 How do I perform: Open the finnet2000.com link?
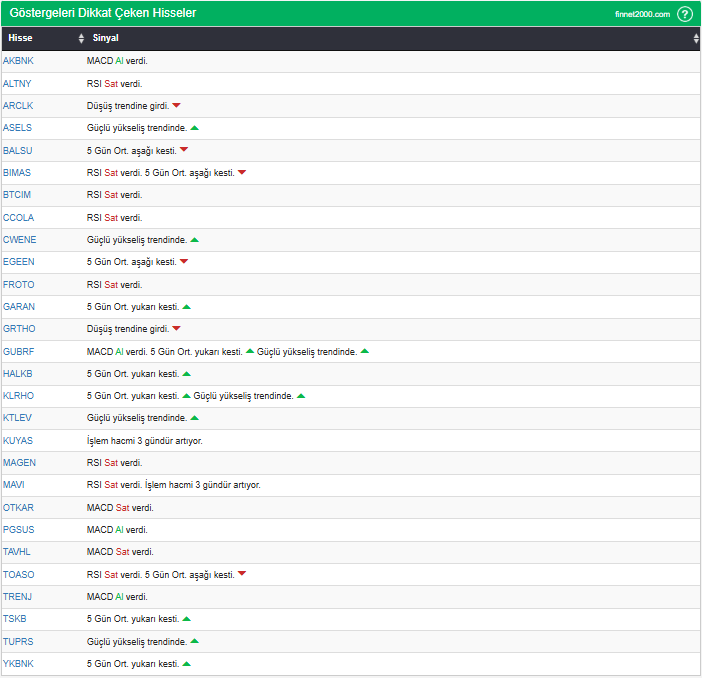(642, 14)
